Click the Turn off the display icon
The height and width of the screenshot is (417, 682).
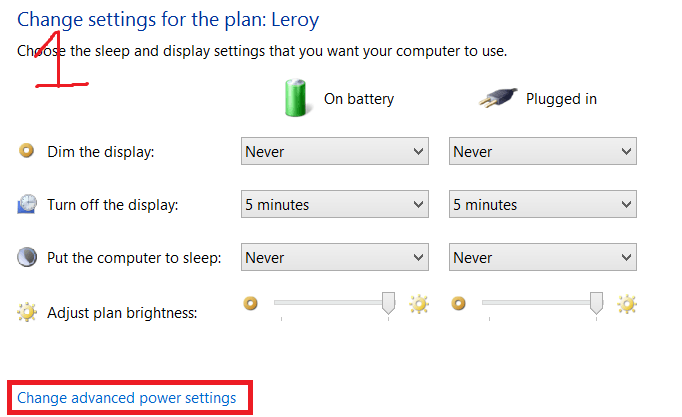27,205
